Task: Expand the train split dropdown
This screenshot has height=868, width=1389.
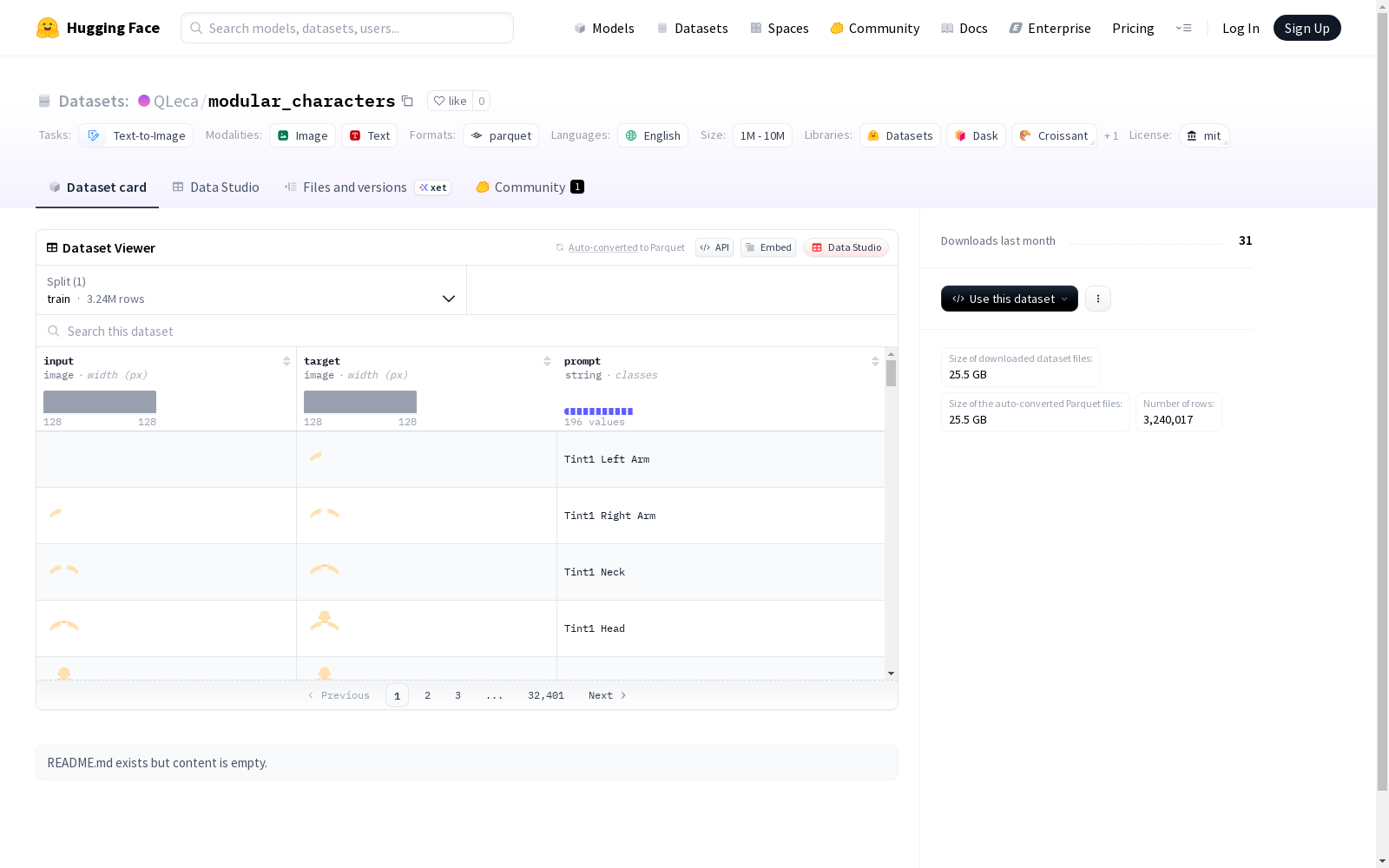Action: (252, 290)
